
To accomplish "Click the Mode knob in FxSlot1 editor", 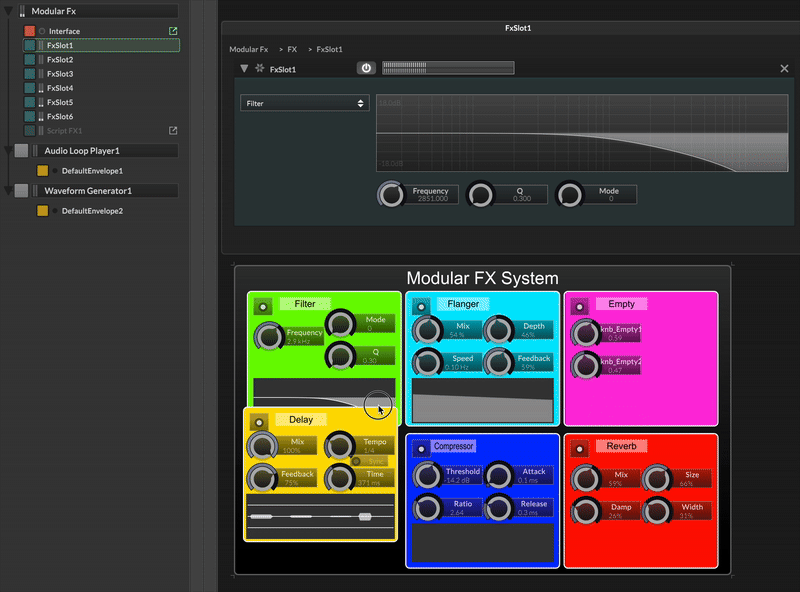I will point(569,194).
